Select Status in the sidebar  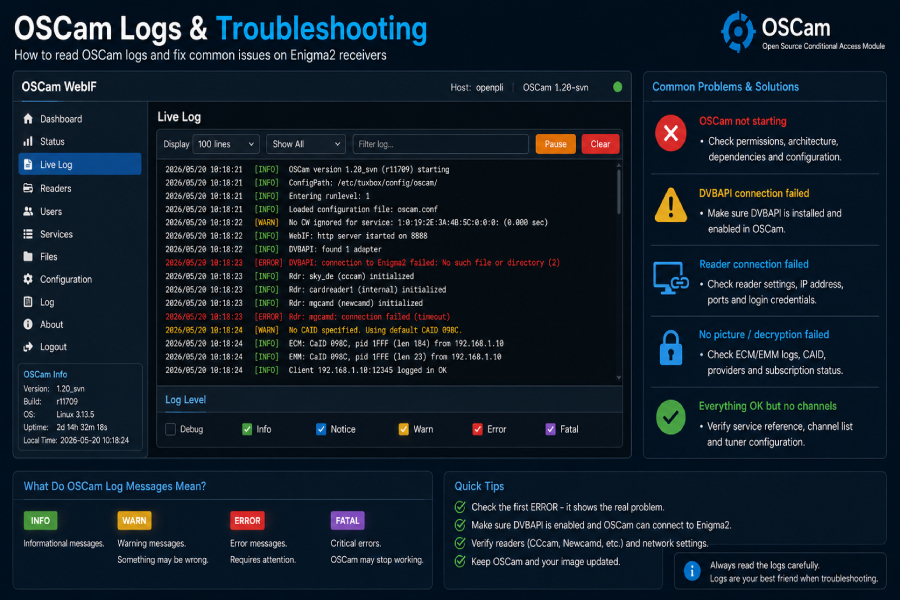coord(80,141)
